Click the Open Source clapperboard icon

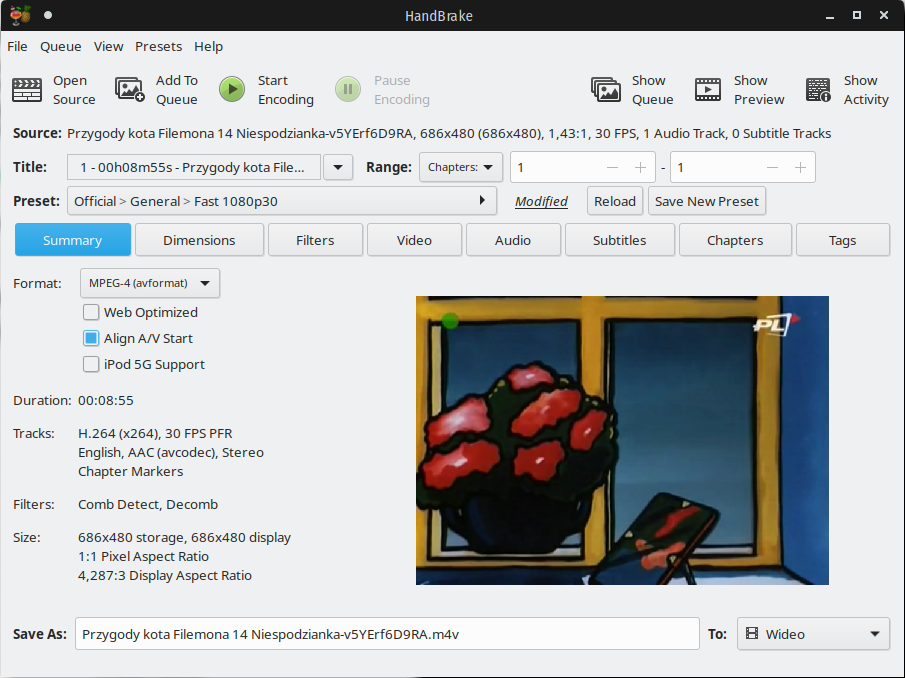[x=27, y=89]
